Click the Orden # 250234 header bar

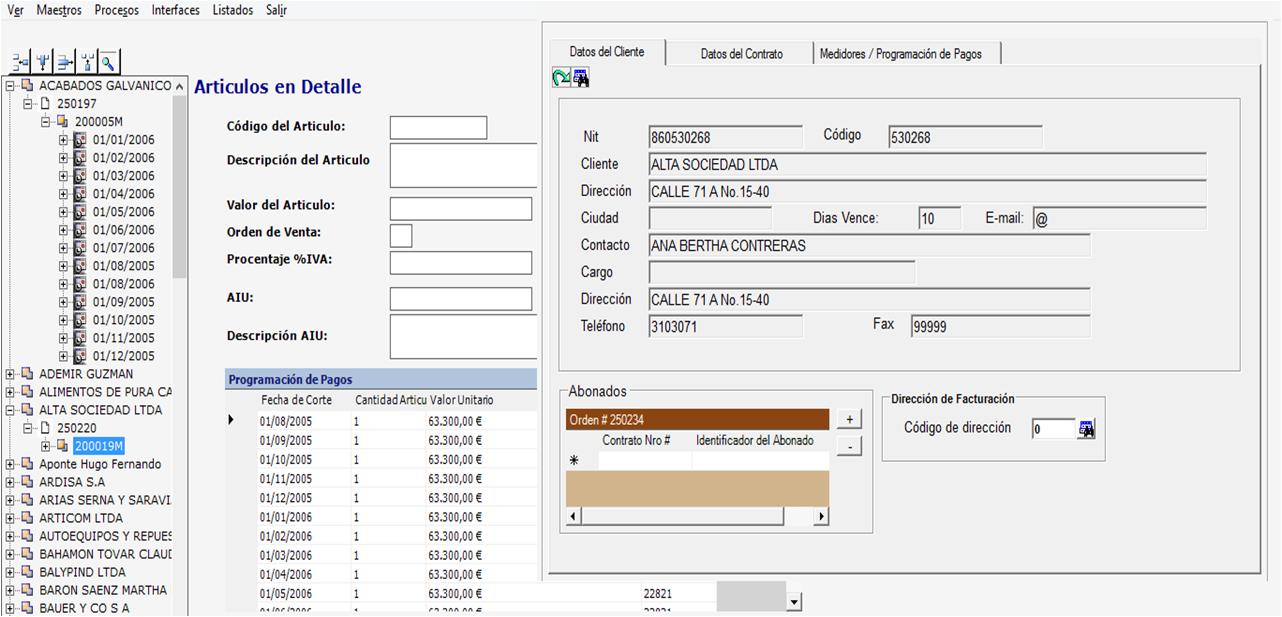click(698, 420)
